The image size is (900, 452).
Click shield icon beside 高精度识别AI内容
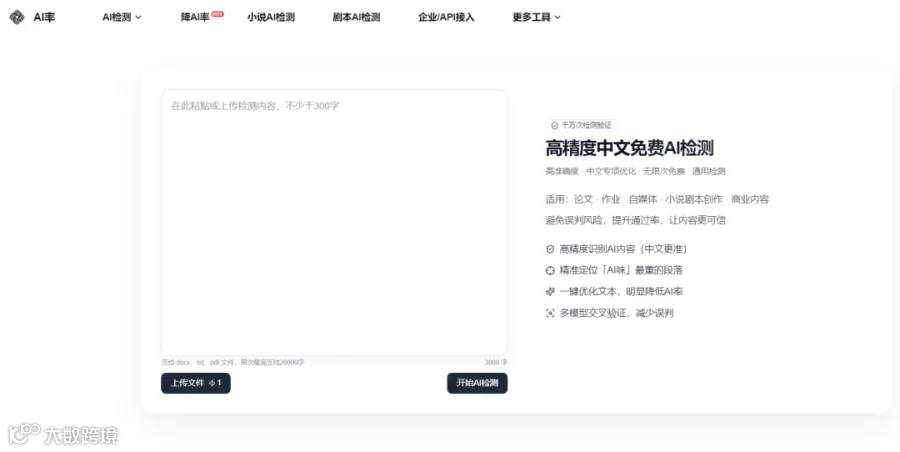[550, 249]
